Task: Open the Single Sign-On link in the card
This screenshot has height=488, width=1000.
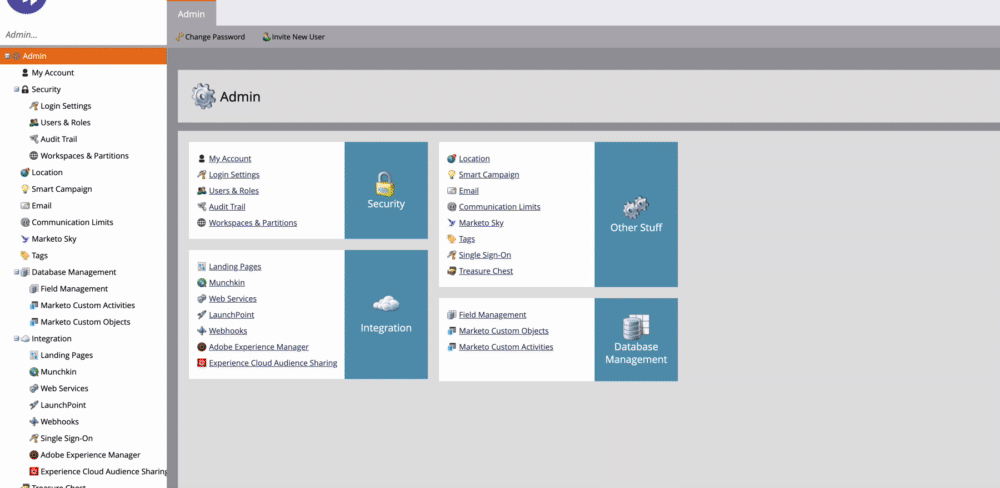Action: coord(485,255)
